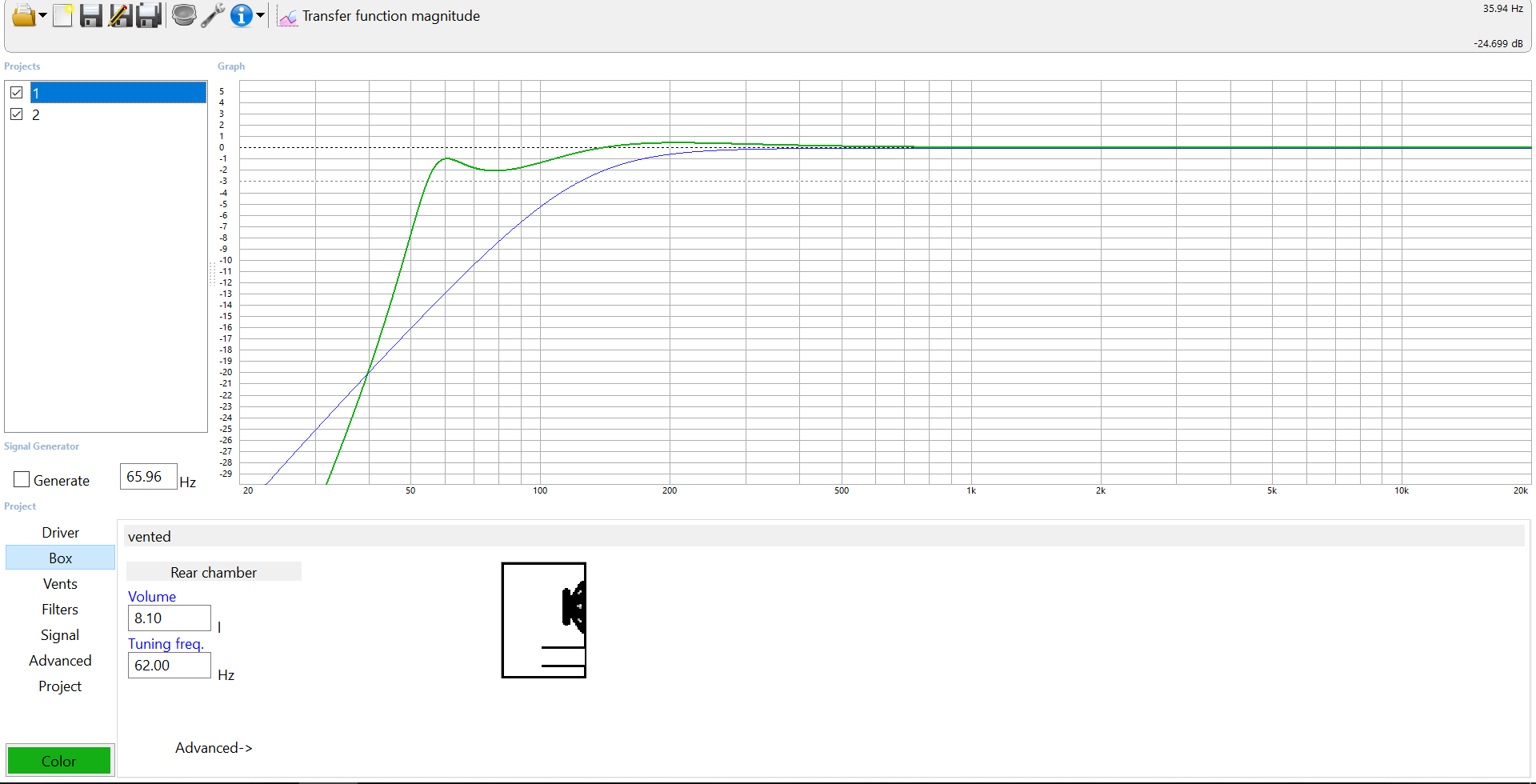Uncheck project 2 visibility checkbox

(16, 114)
